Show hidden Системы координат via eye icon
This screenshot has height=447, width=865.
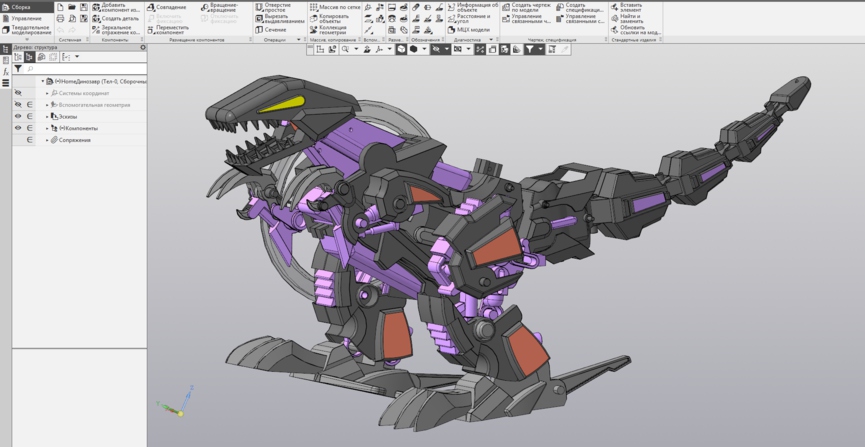[18, 93]
